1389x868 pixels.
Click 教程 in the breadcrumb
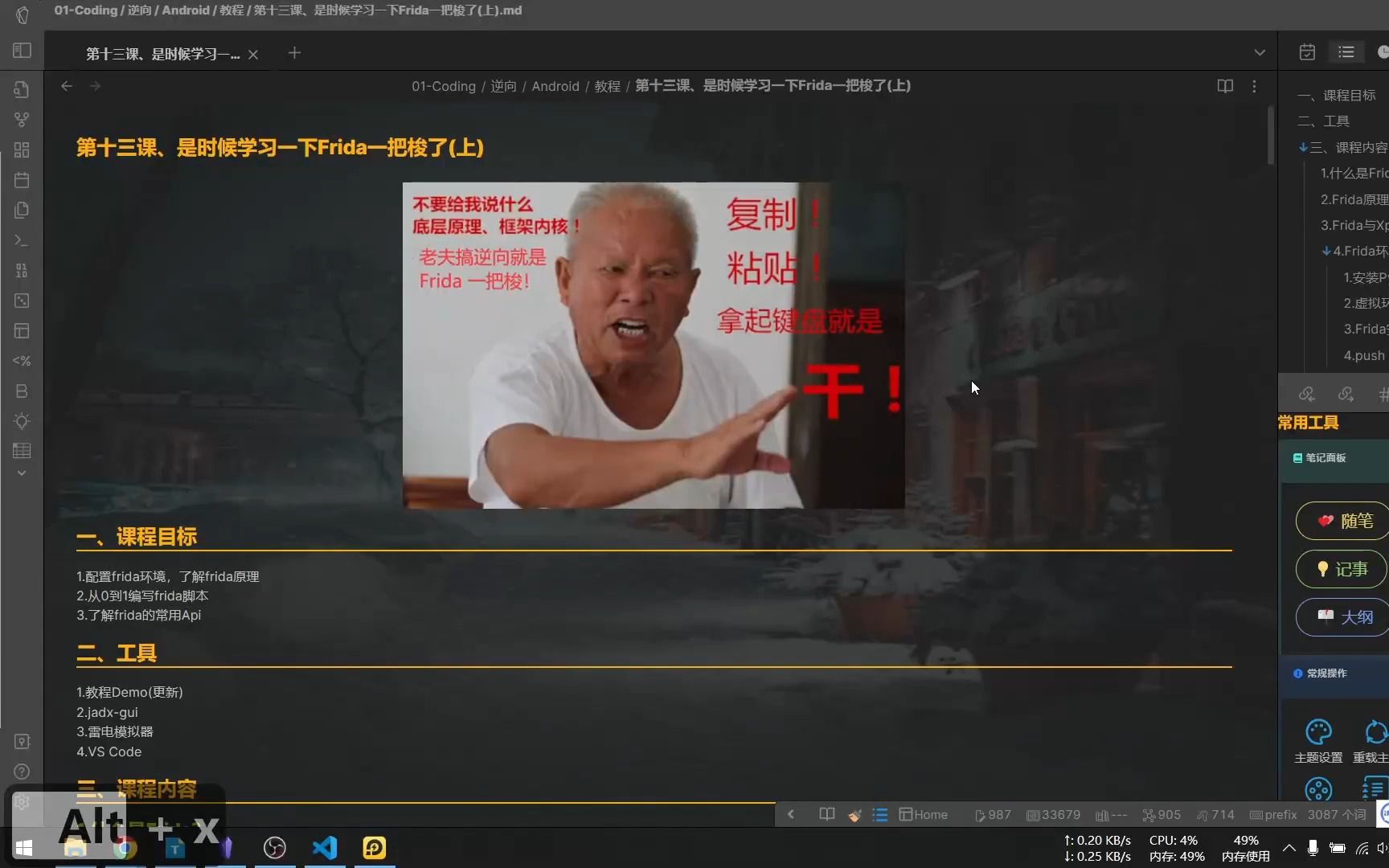point(608,86)
